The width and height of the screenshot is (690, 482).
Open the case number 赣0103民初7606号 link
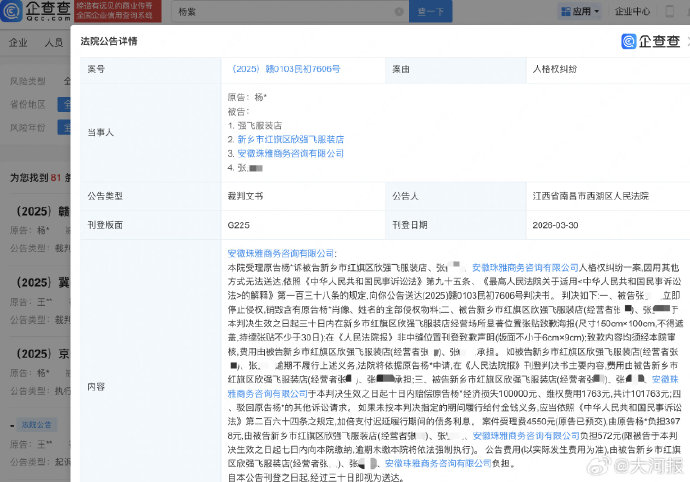coord(285,69)
